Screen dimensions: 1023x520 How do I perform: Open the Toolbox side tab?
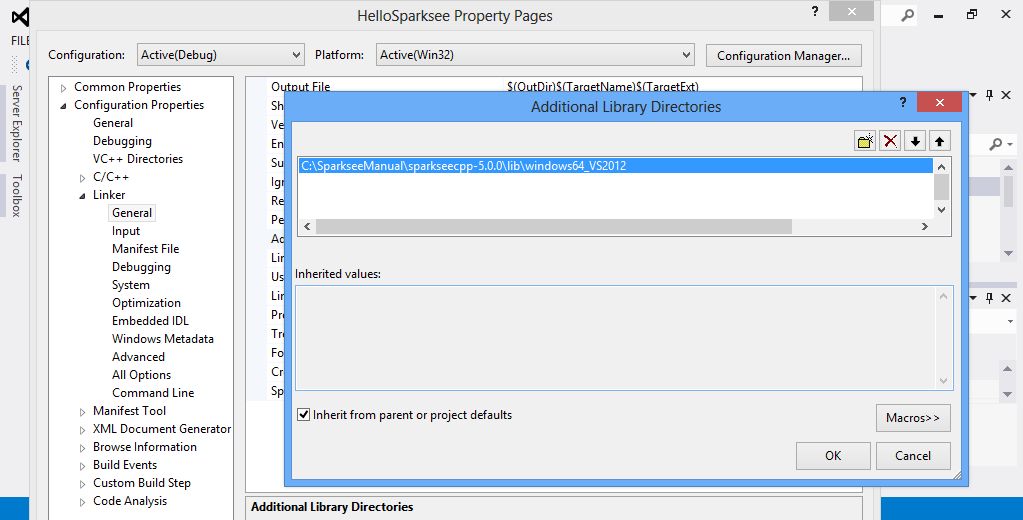pos(16,195)
